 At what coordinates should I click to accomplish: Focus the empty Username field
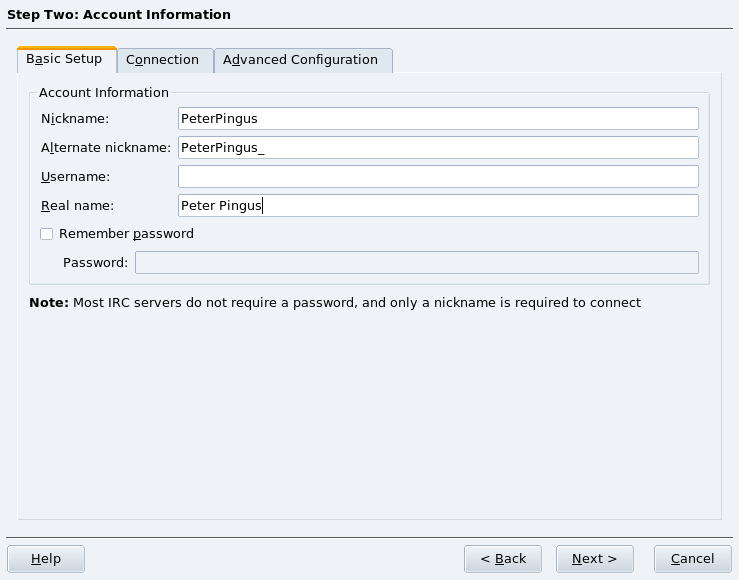(x=438, y=177)
